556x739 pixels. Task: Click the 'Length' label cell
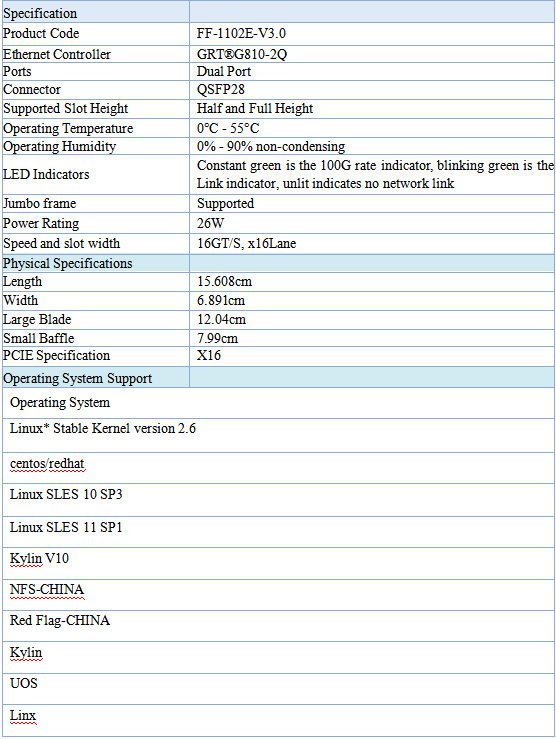(x=96, y=282)
